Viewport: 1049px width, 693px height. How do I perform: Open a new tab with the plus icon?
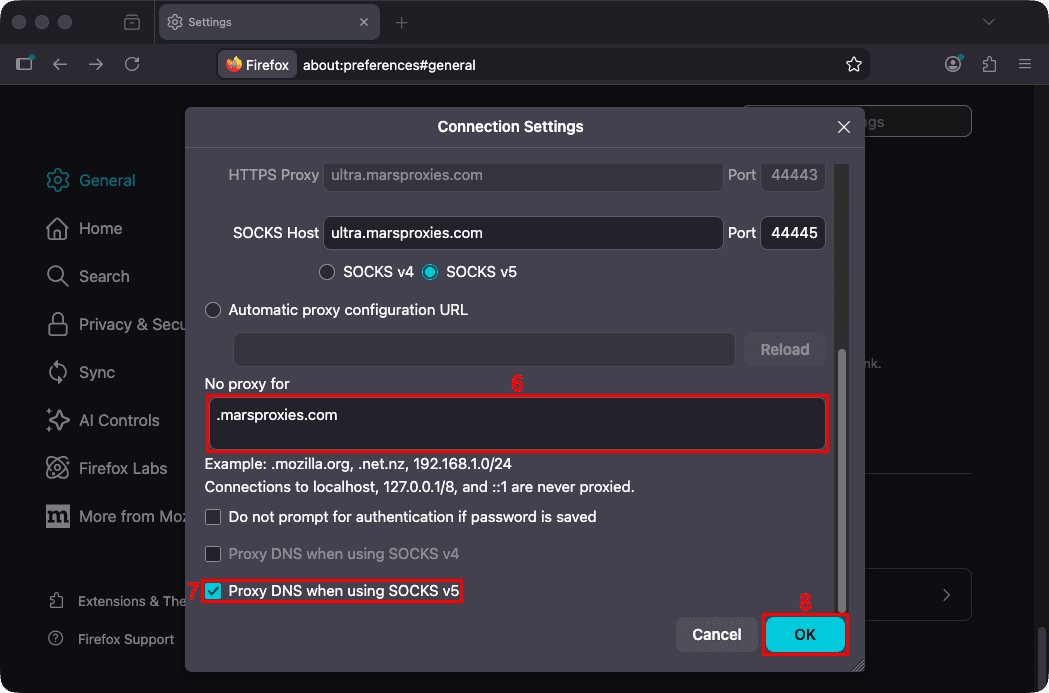click(401, 23)
